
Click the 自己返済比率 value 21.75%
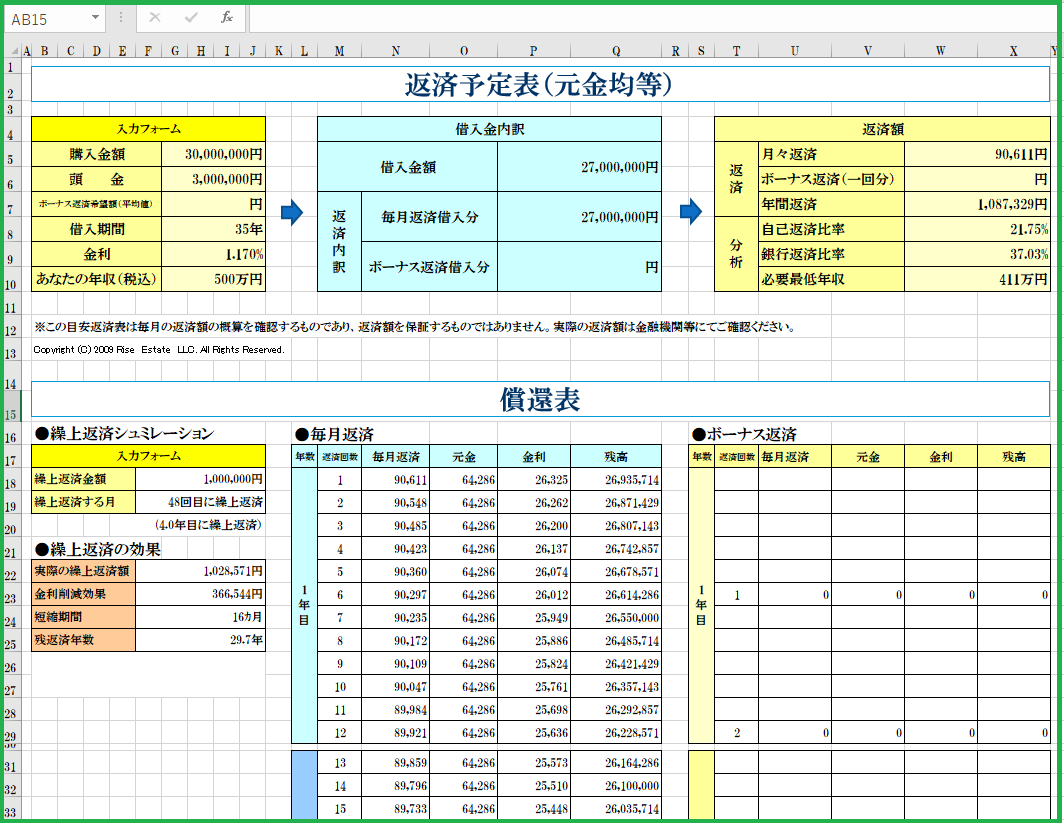coord(978,229)
